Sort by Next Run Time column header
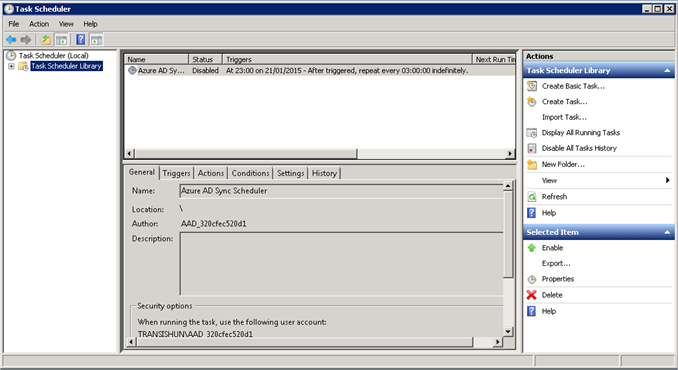The height and width of the screenshot is (370, 678). (494, 59)
